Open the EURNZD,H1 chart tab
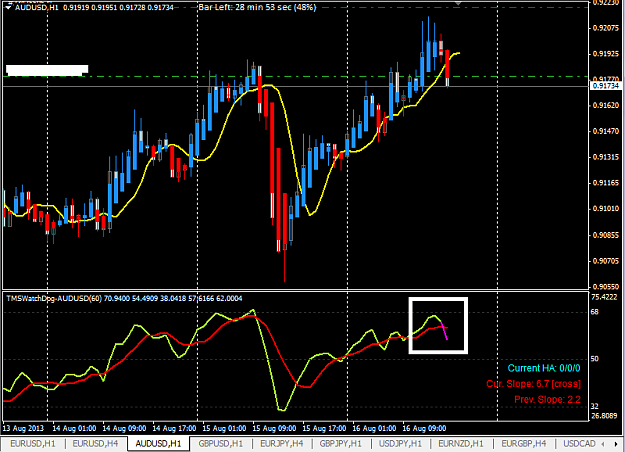The width and height of the screenshot is (625, 452). pos(461,444)
